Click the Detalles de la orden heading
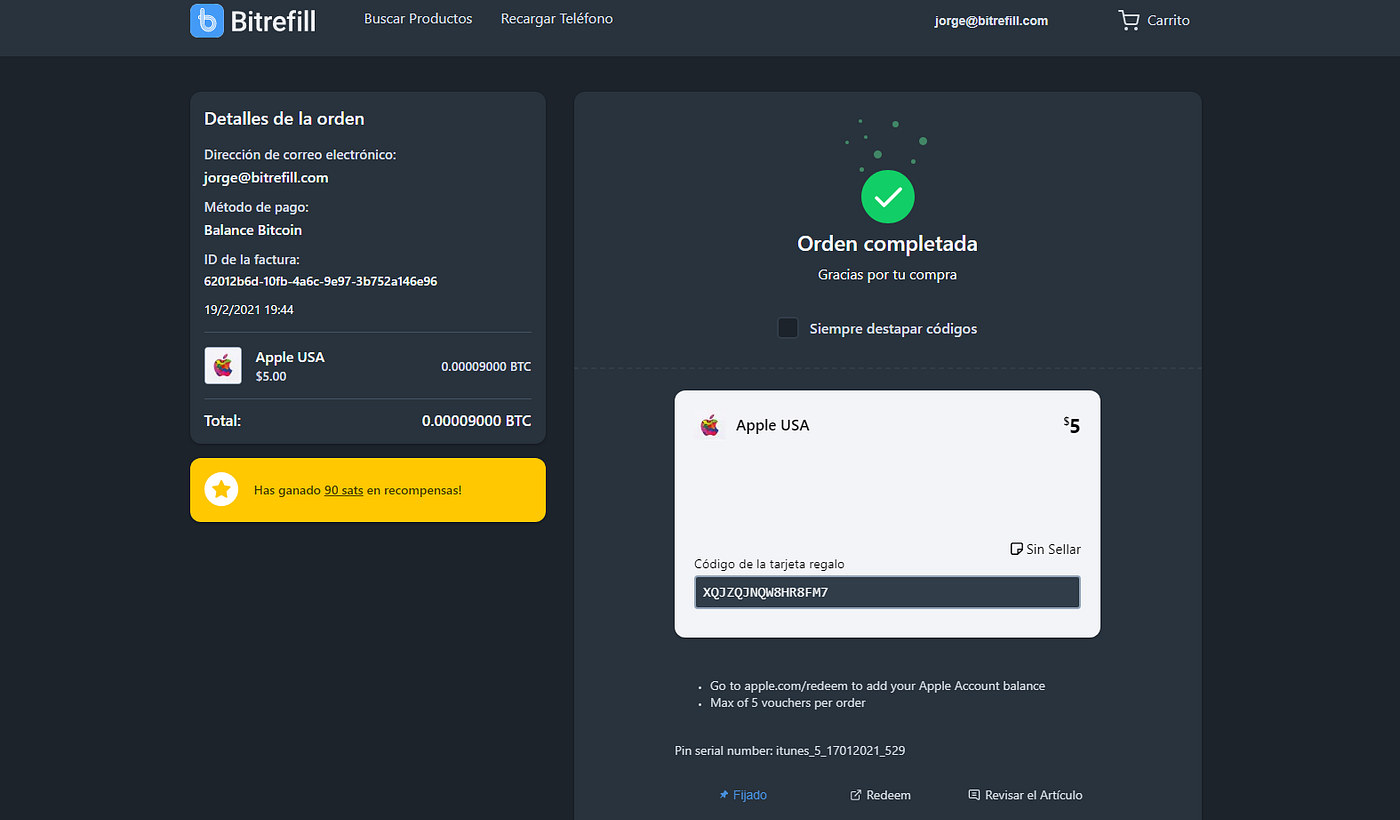The width and height of the screenshot is (1400, 820). (284, 118)
